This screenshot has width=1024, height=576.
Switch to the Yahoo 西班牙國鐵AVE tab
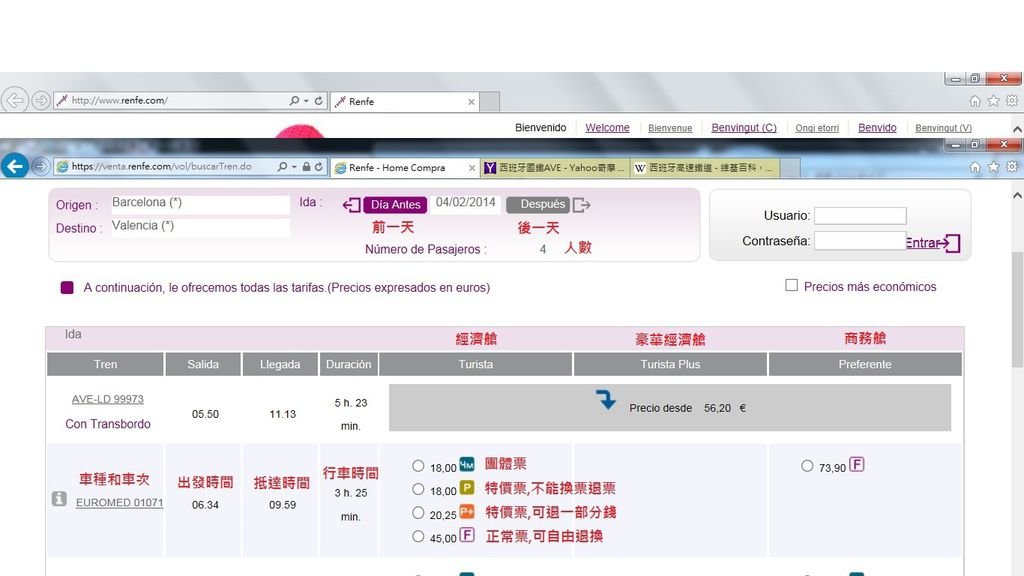pos(555,168)
